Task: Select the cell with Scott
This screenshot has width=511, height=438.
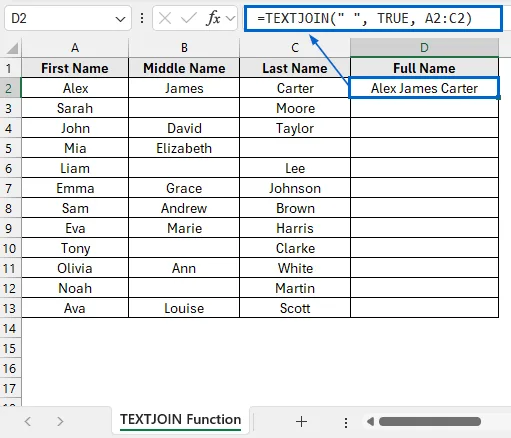Action: tap(295, 308)
